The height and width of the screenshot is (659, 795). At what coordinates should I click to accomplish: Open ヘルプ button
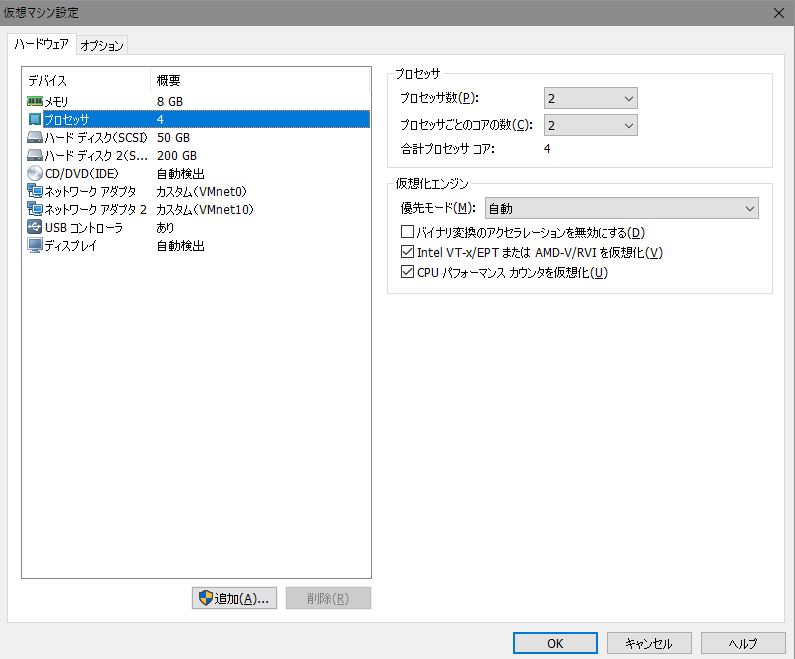743,643
